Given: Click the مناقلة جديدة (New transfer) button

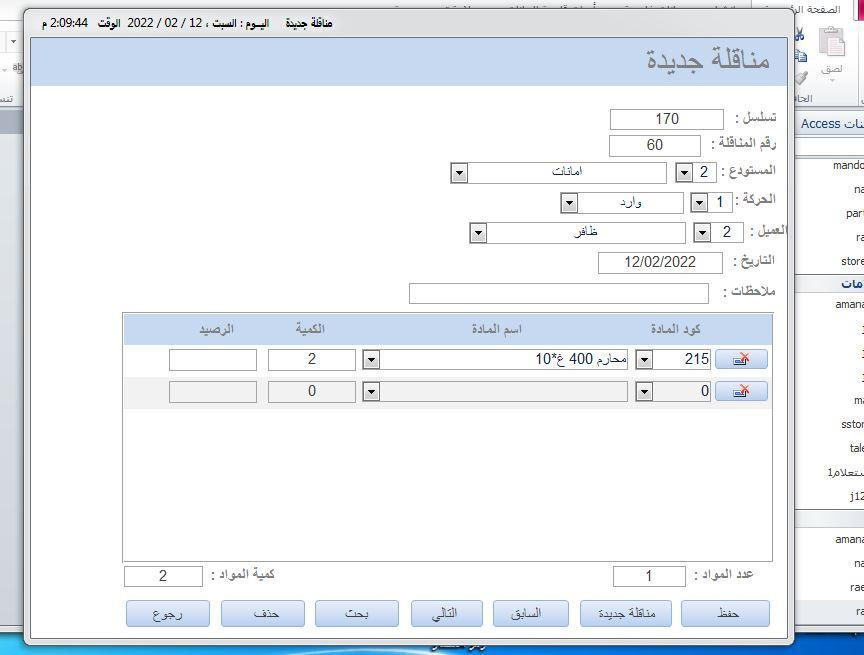Looking at the screenshot, I should tap(625, 613).
